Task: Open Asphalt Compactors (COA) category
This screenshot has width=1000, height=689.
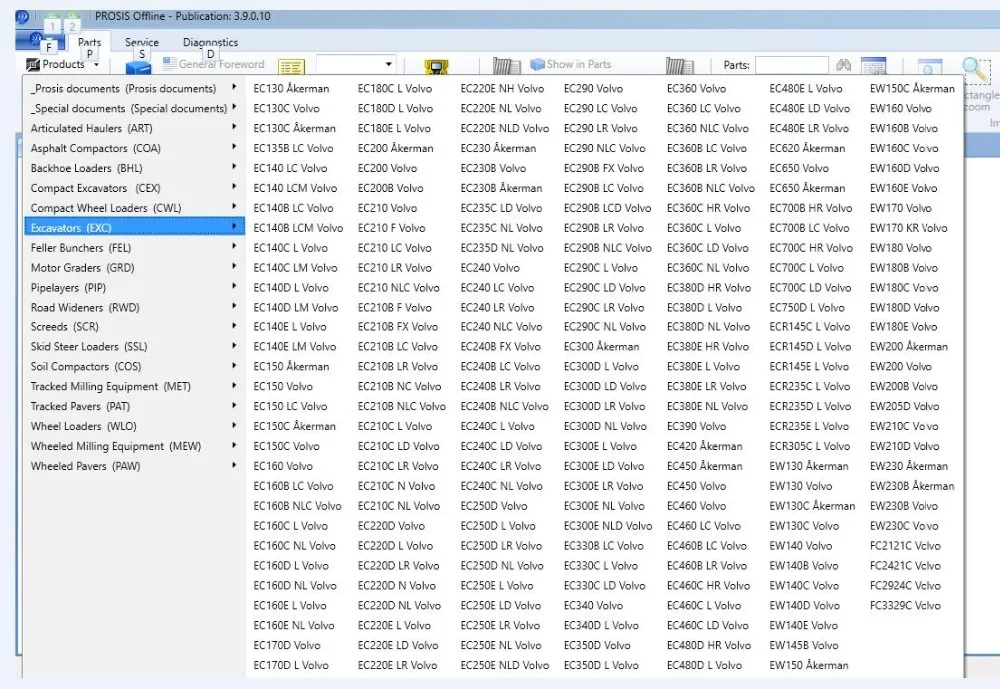Action: tap(135, 148)
